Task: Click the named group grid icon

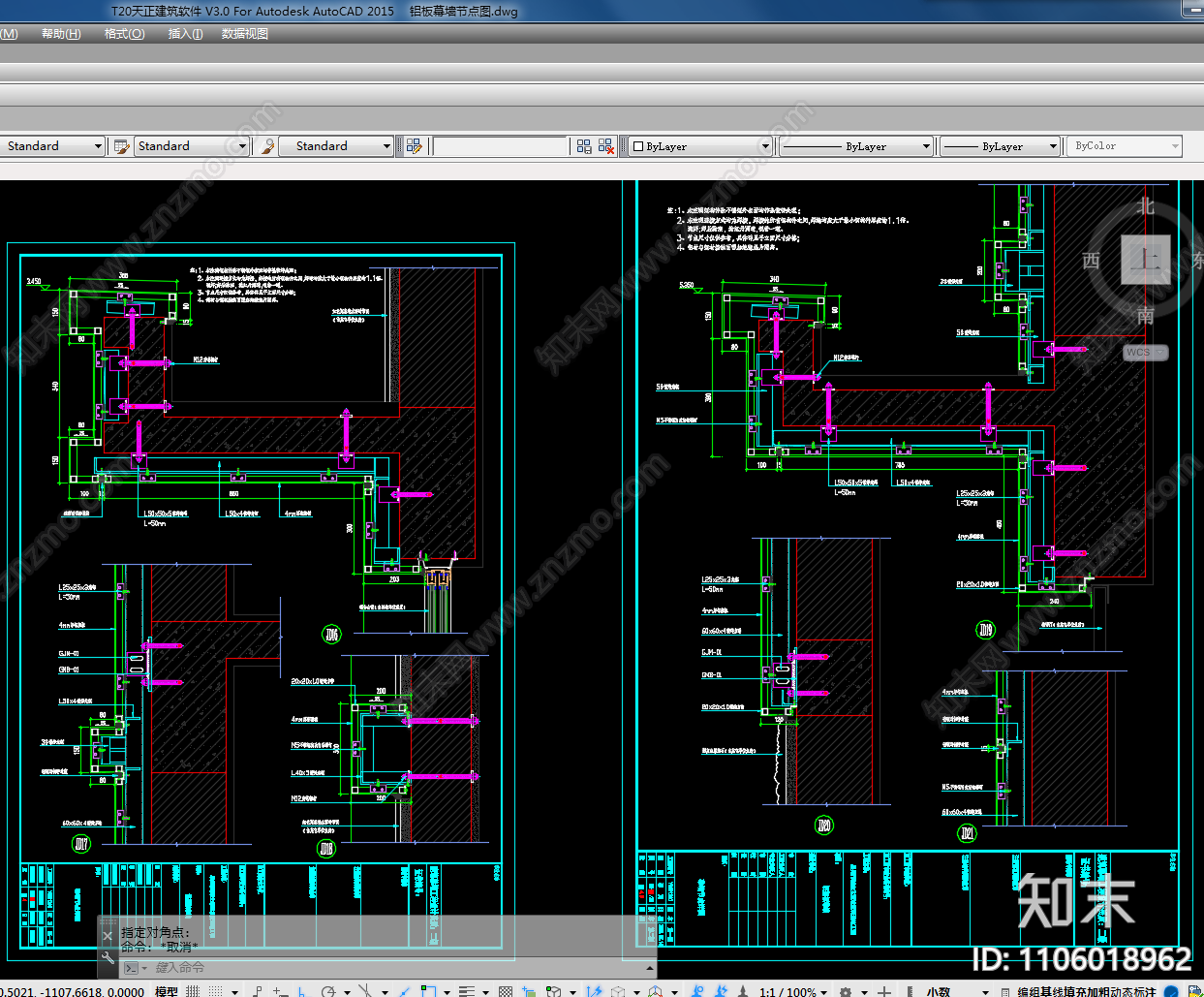Action: click(x=584, y=146)
